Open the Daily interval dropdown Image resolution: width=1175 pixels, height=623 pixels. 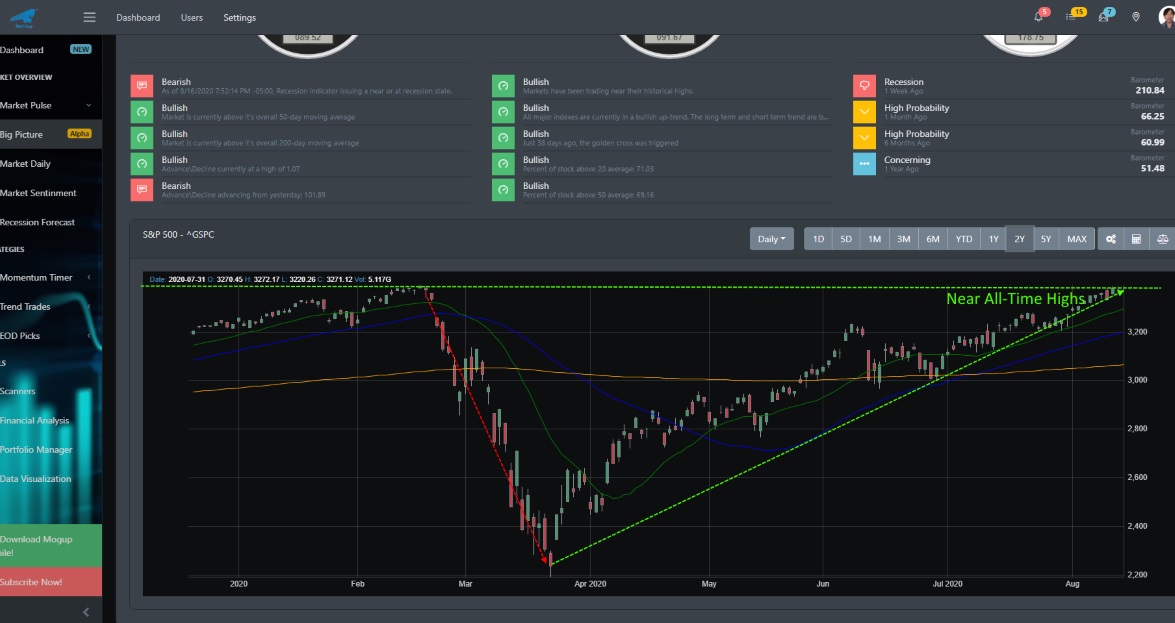click(x=771, y=239)
